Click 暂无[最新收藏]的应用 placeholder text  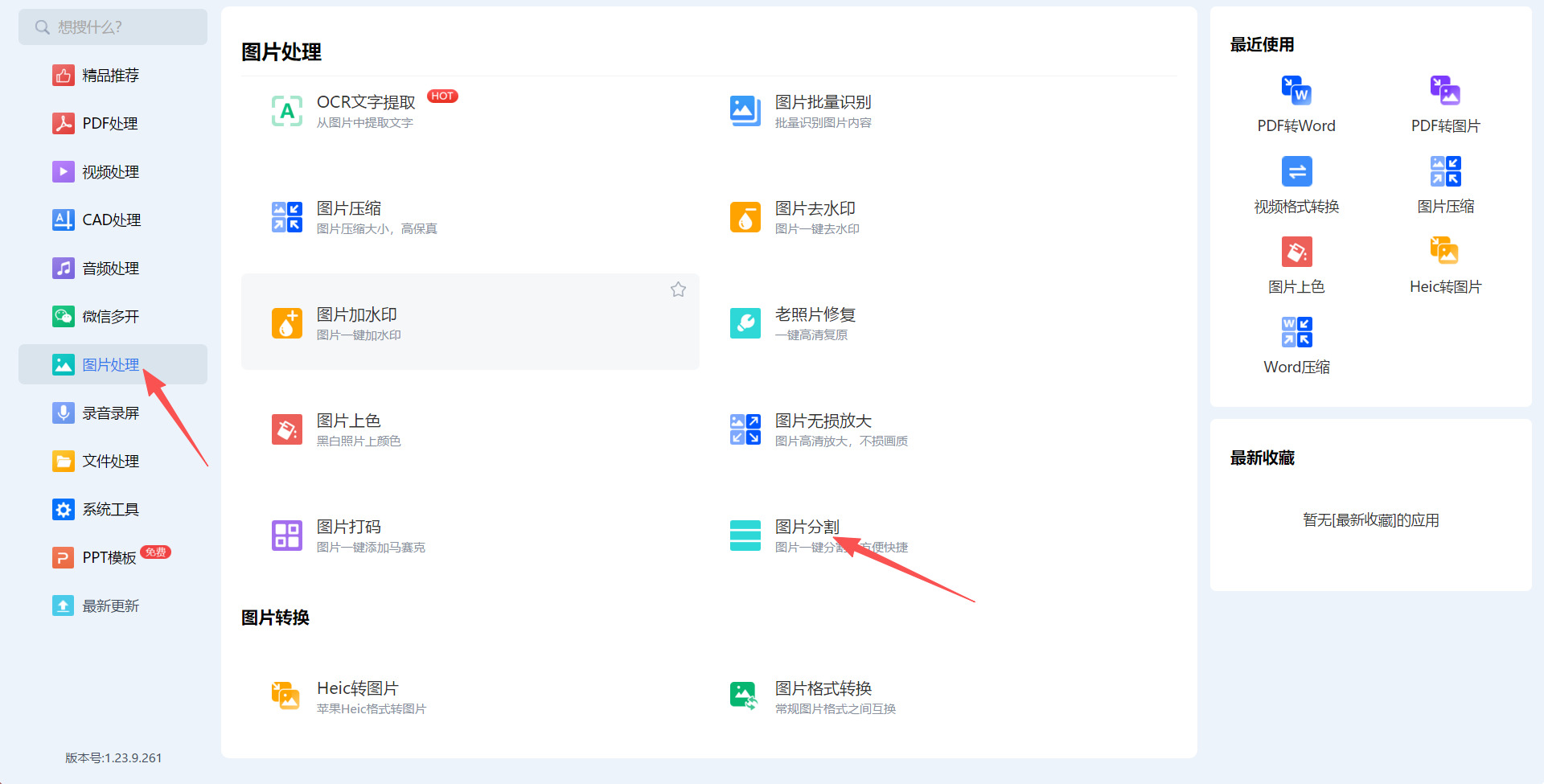click(x=1371, y=520)
